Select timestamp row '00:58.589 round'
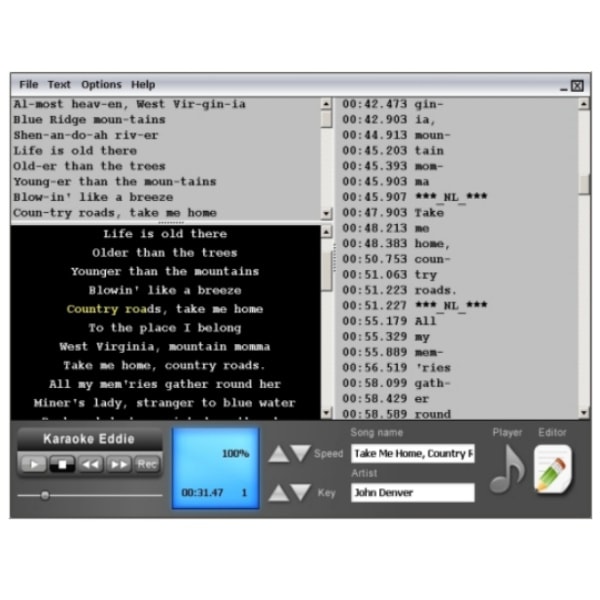 click(396, 414)
